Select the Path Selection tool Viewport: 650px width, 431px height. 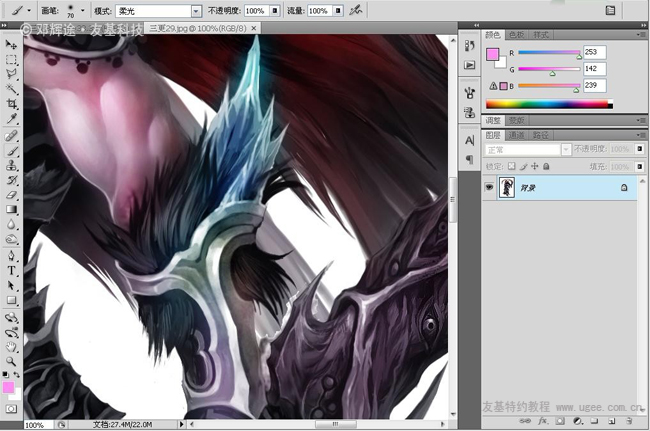tap(11, 286)
